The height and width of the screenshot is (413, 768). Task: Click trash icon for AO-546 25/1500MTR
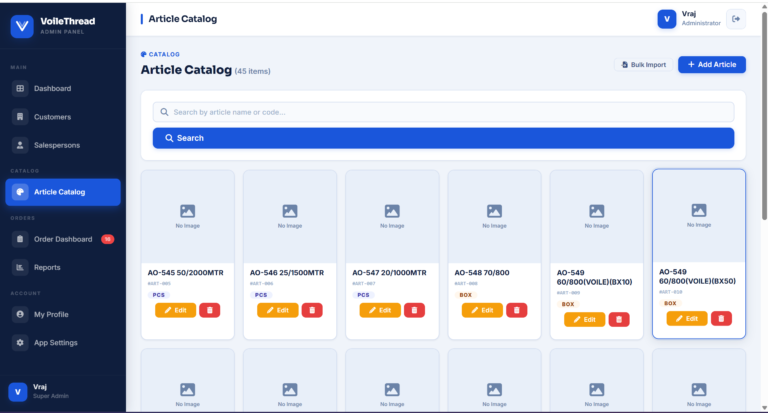coord(312,310)
